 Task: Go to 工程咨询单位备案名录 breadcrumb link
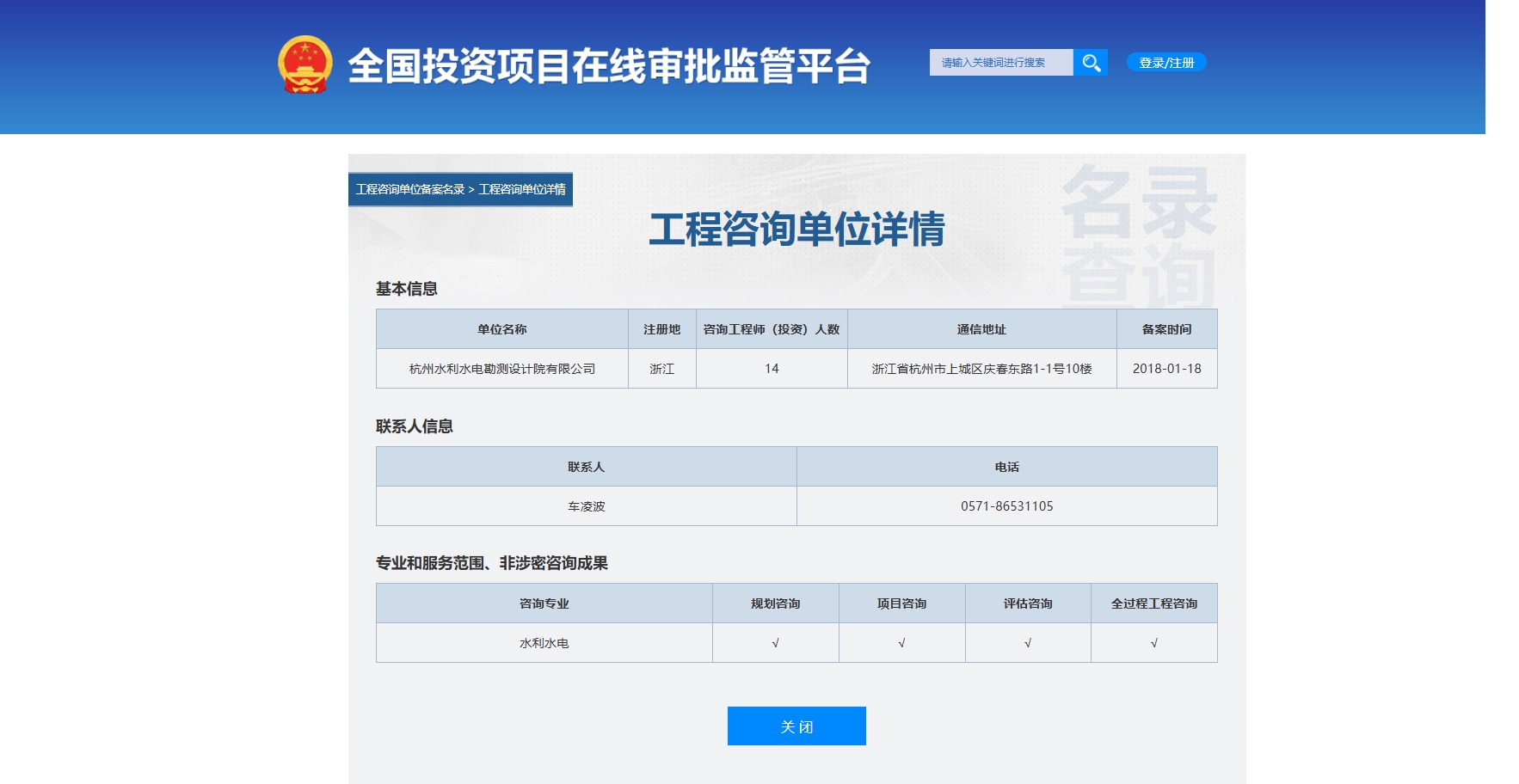tap(410, 189)
